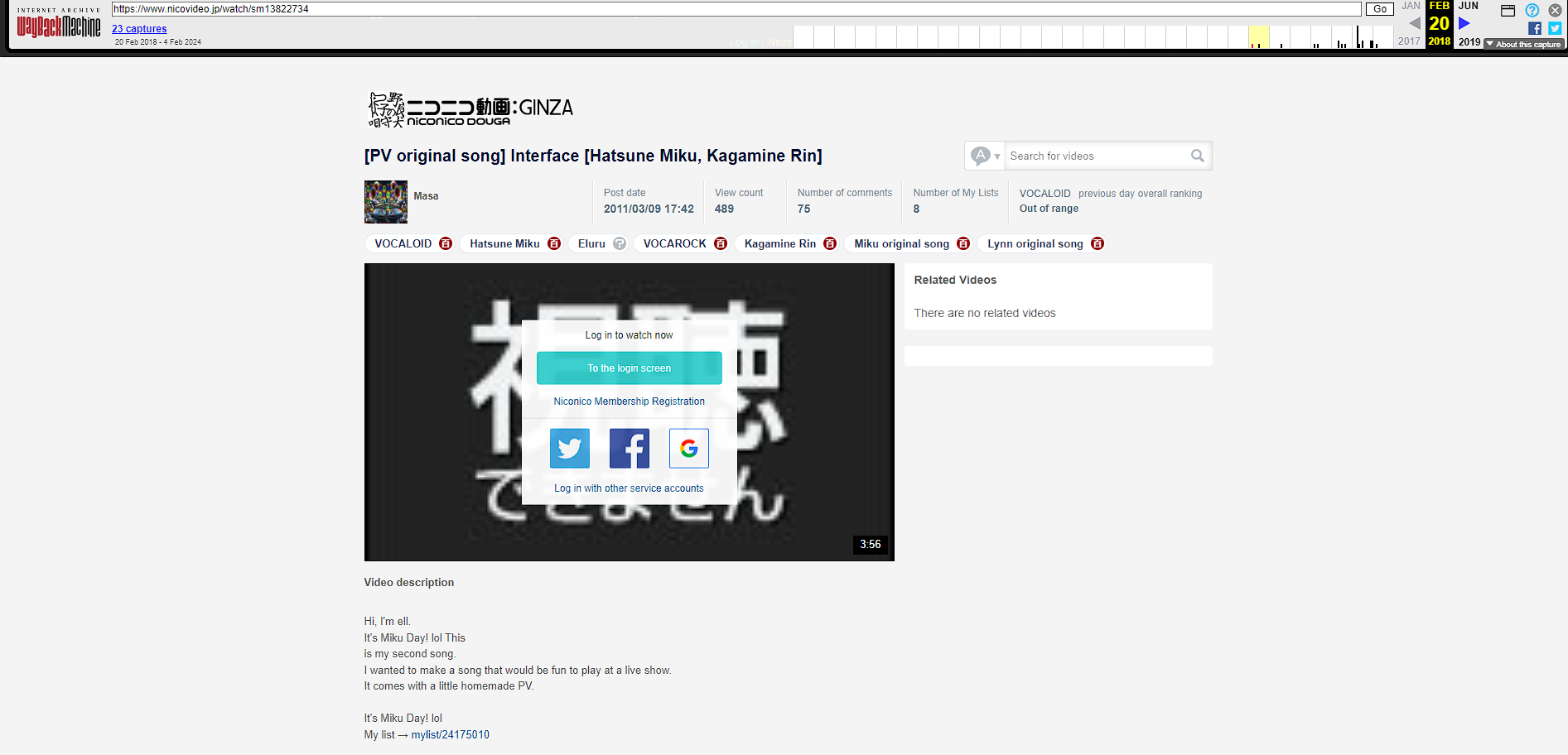1568x755 pixels.
Task: Open the VOCAROCK tag dictionary icon
Action: pos(721,243)
